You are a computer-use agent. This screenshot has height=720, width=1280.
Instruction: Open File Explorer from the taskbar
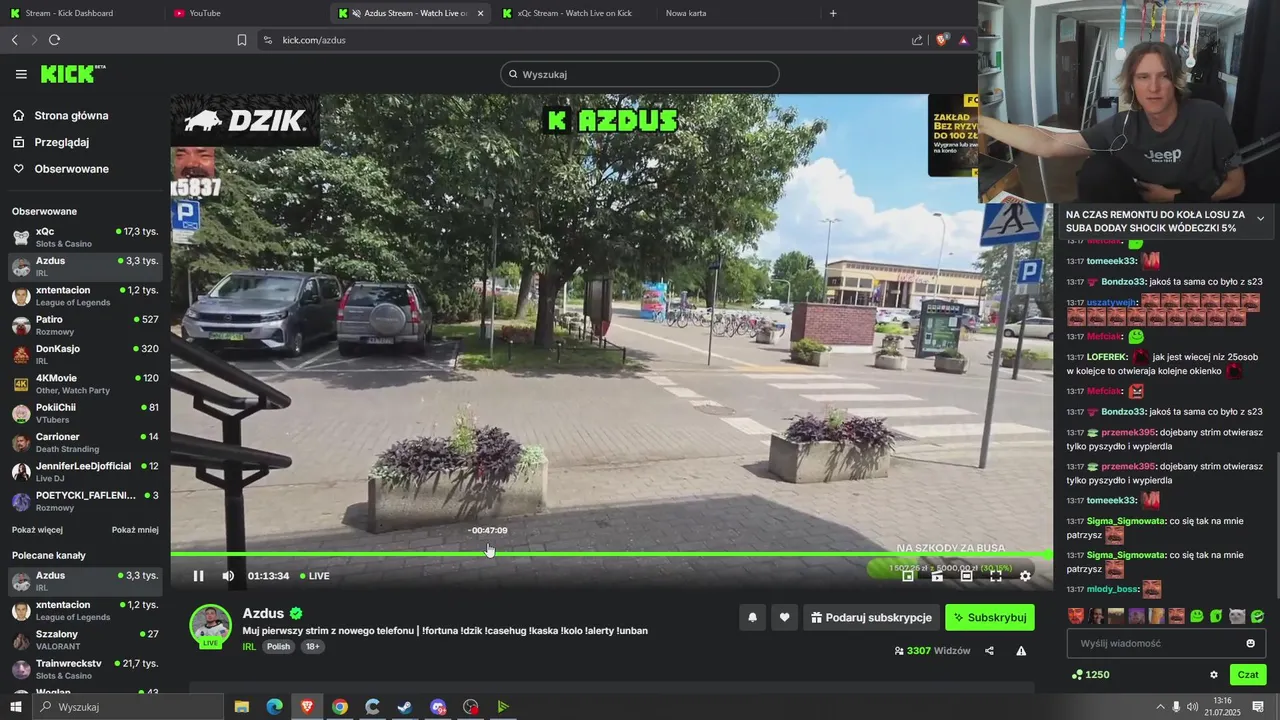click(242, 707)
